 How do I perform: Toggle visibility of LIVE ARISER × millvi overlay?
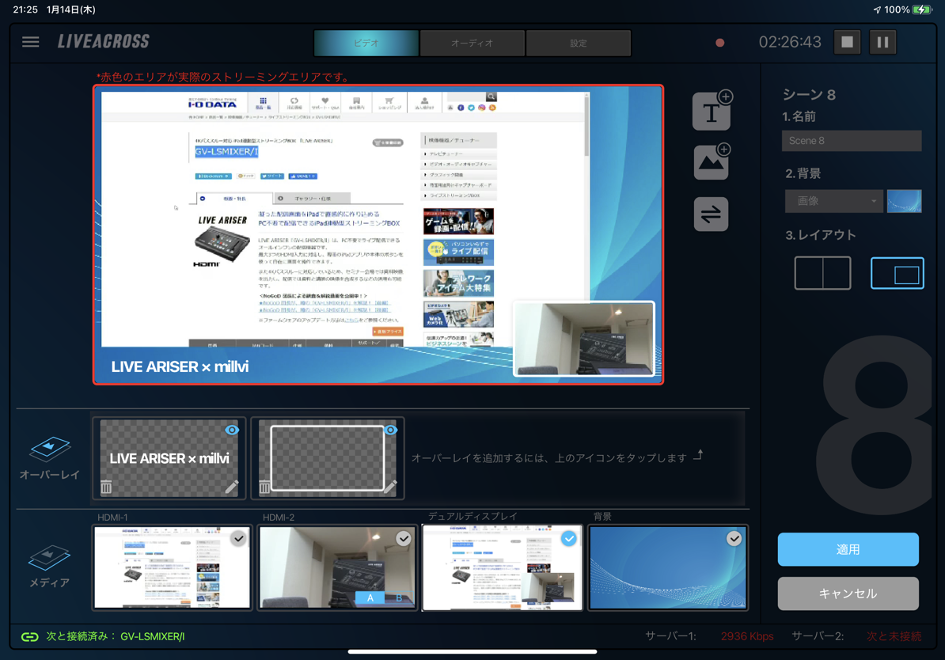232,430
